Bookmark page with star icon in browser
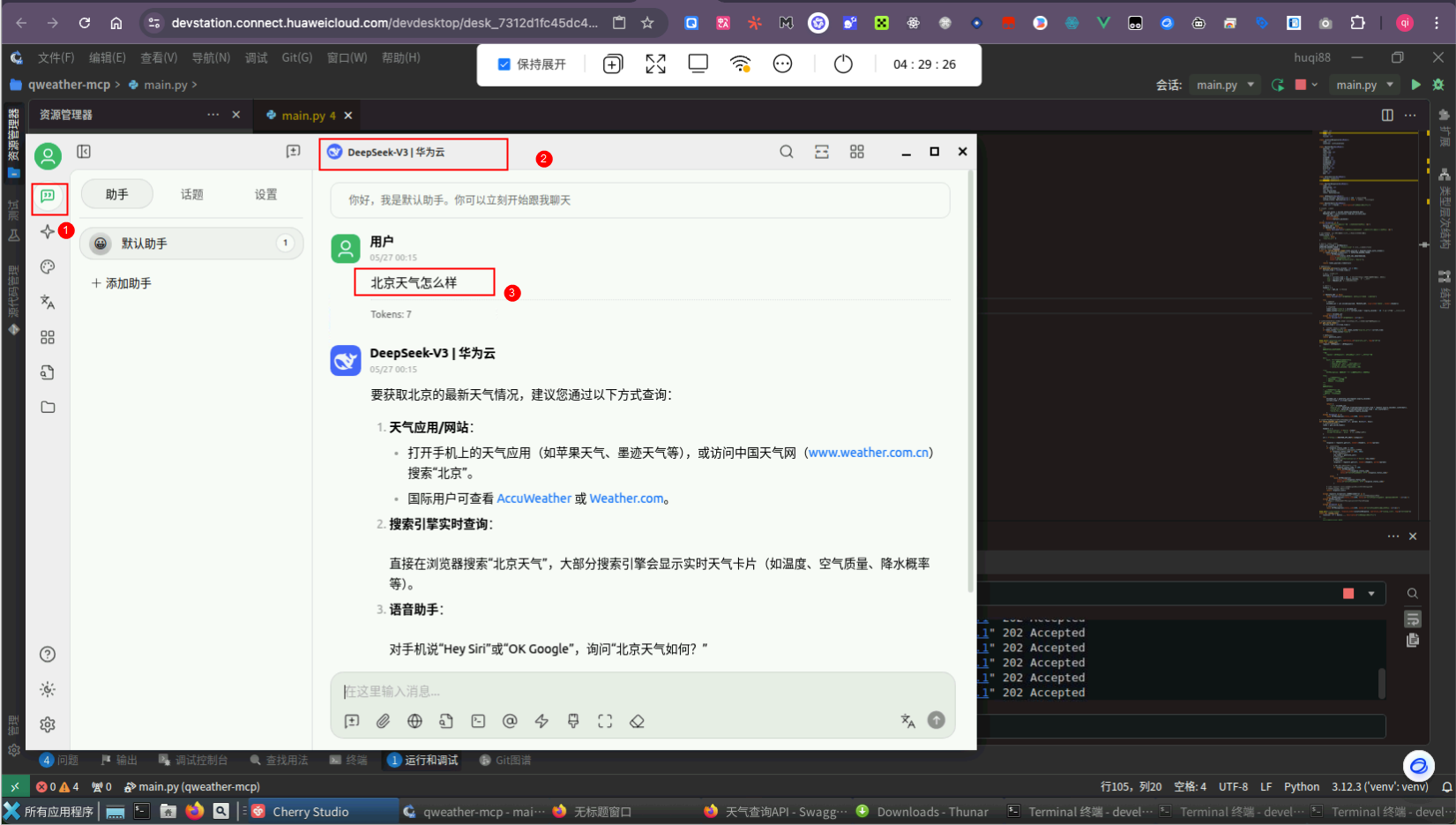 (x=647, y=23)
